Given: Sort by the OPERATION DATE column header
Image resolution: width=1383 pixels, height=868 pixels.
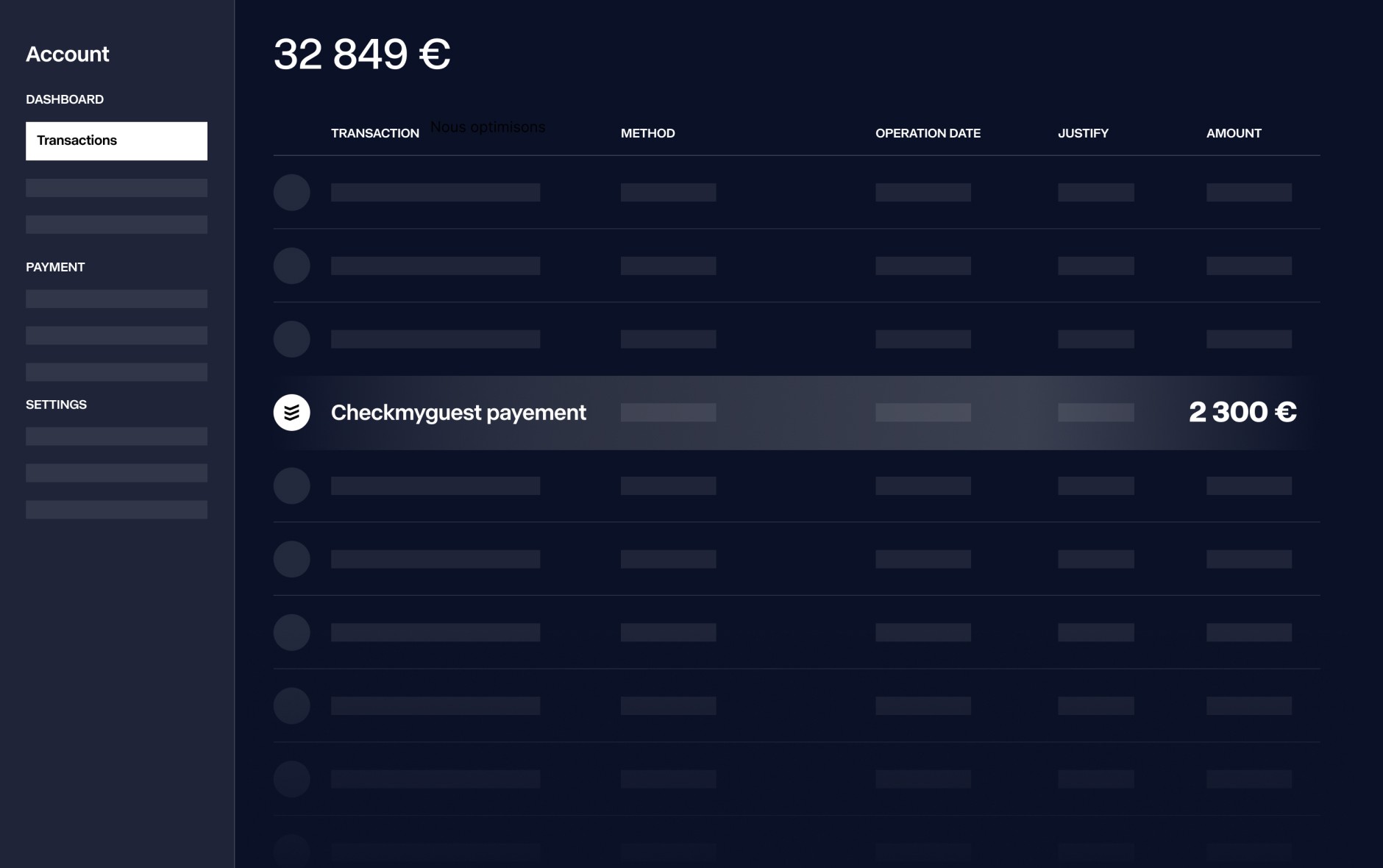Looking at the screenshot, I should pos(928,133).
